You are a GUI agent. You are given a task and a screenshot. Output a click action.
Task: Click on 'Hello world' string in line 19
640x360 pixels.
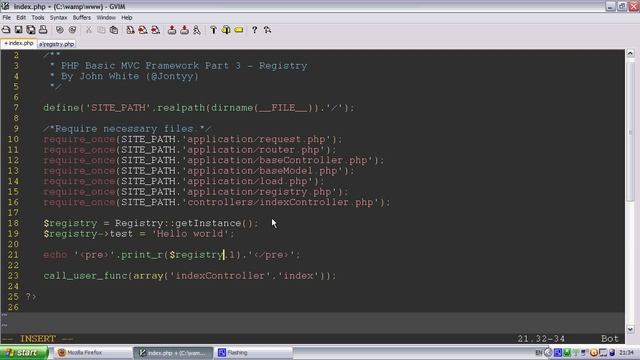(190, 234)
